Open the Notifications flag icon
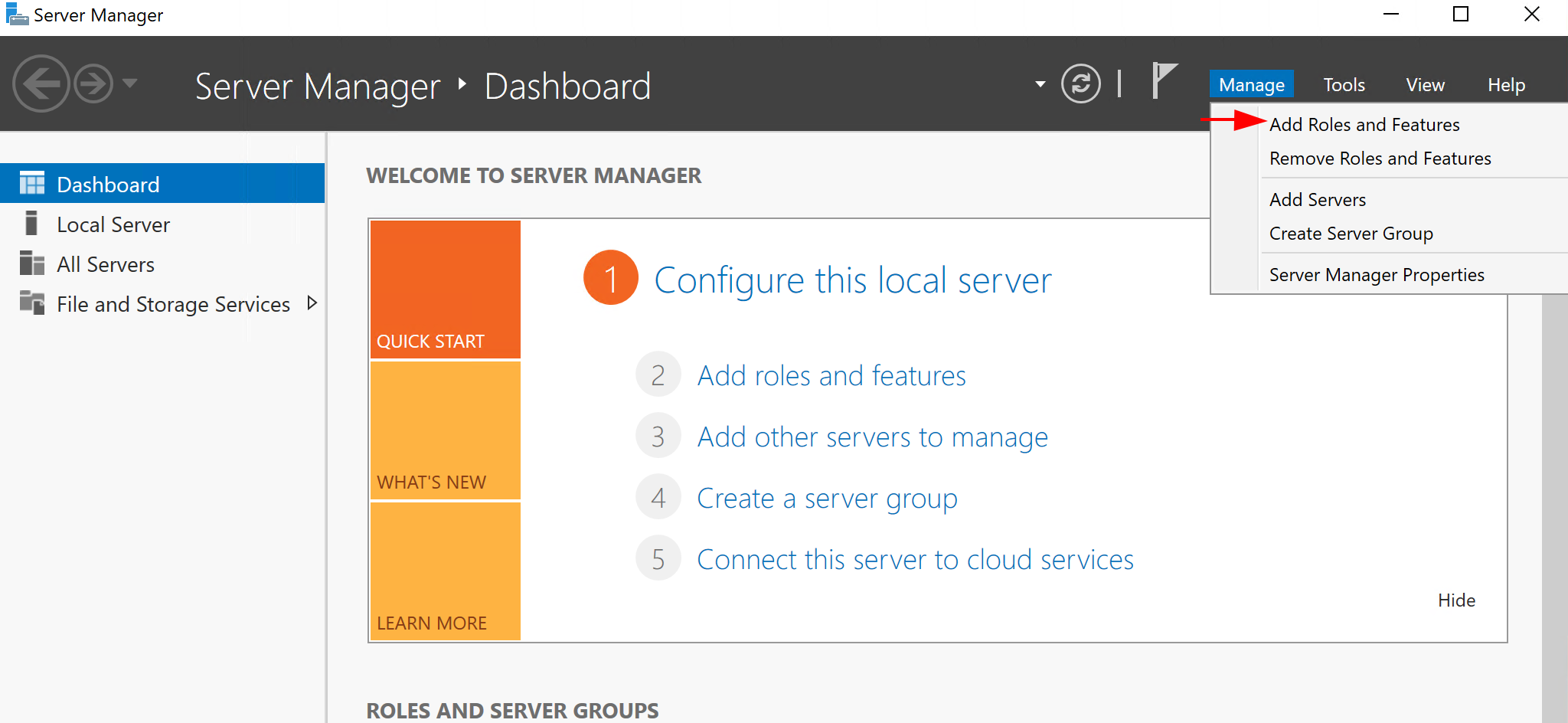 tap(1163, 82)
